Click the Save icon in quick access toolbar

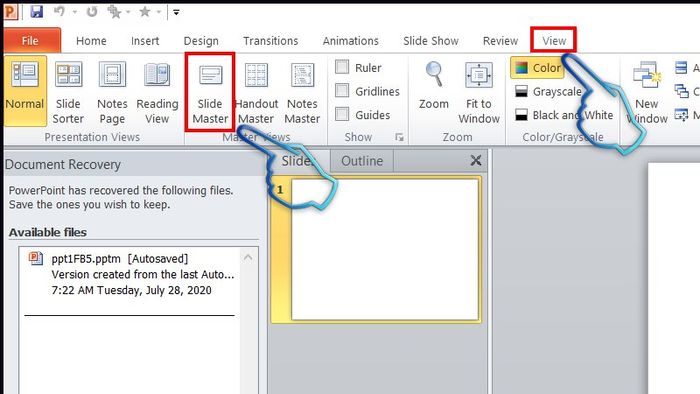tap(37, 12)
